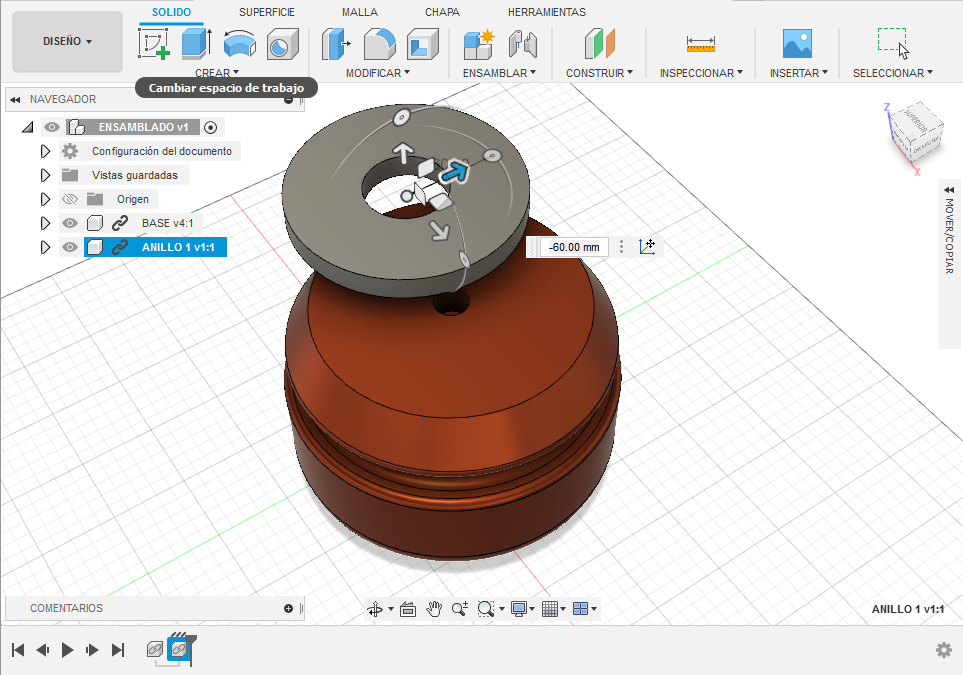Screen dimensions: 963x675
Task: Switch to the MALLA tab
Action: click(360, 12)
